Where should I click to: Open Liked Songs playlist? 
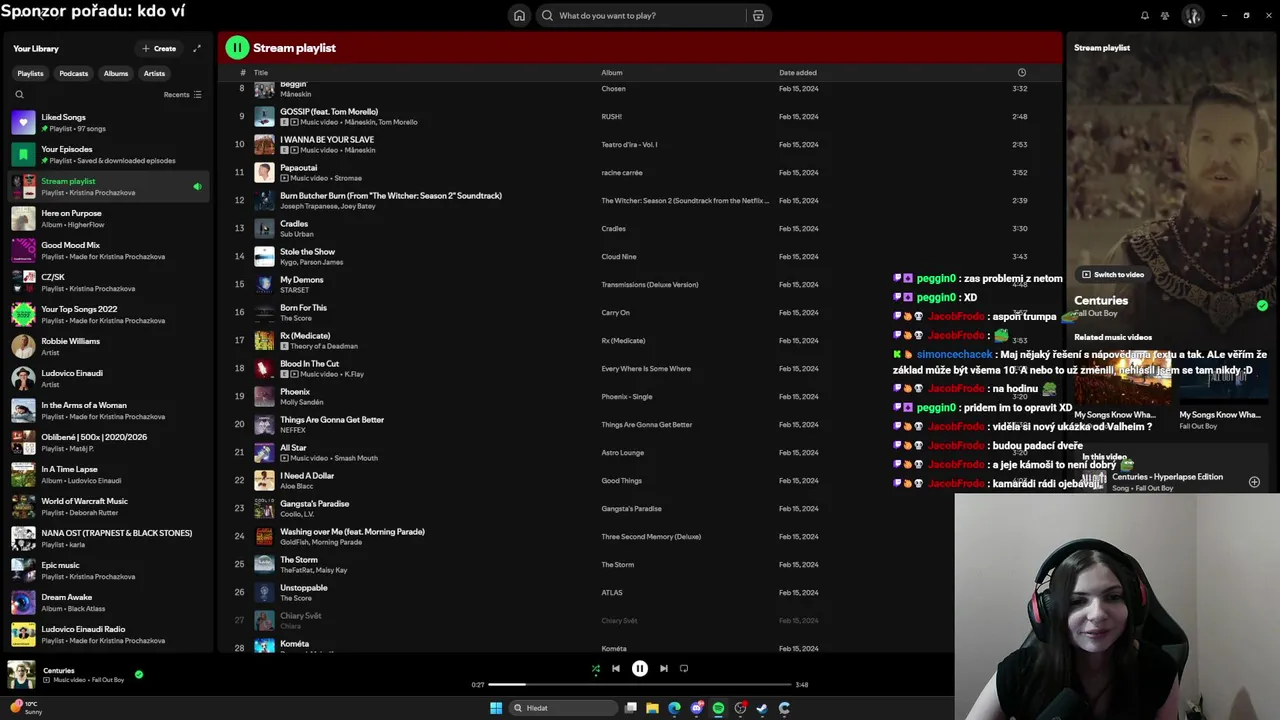pos(110,122)
